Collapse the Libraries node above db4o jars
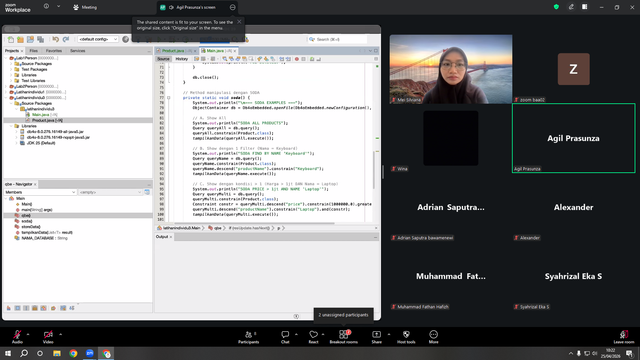 (x=11, y=126)
